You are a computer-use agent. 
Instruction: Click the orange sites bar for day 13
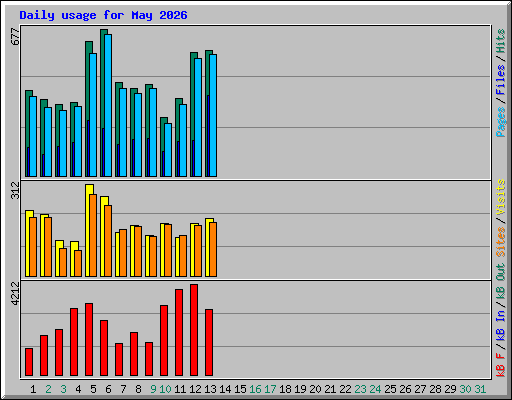213,249
